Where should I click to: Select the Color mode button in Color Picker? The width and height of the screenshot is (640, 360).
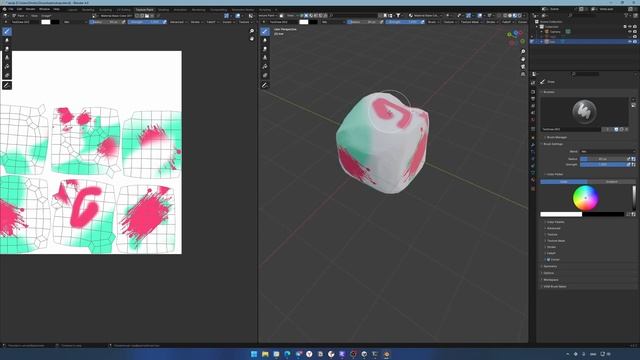(x=564, y=182)
